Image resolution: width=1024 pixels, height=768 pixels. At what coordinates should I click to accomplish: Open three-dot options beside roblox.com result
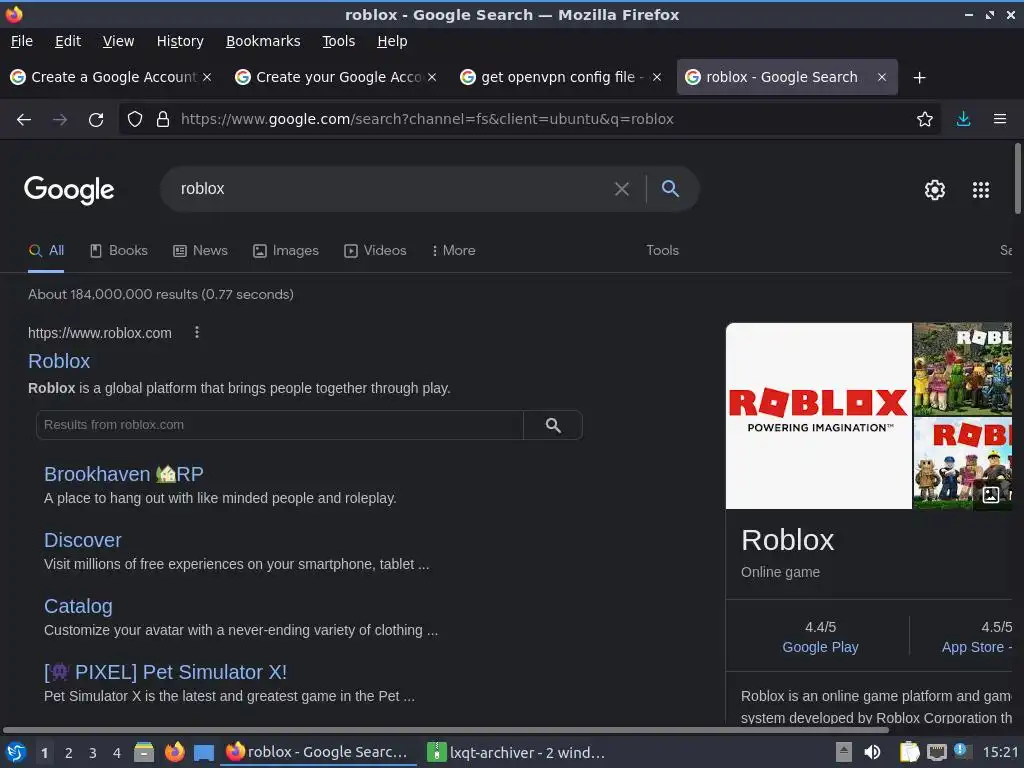[197, 332]
